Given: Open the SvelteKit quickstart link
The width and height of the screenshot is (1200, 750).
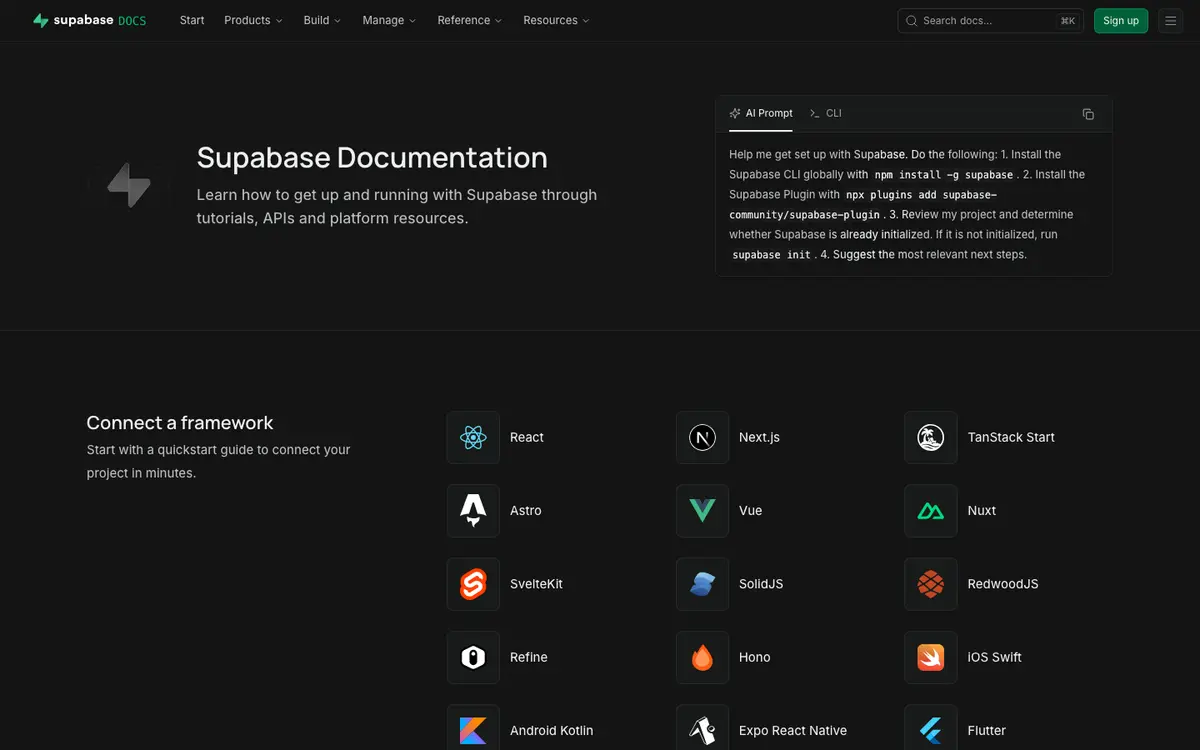Looking at the screenshot, I should (x=536, y=584).
